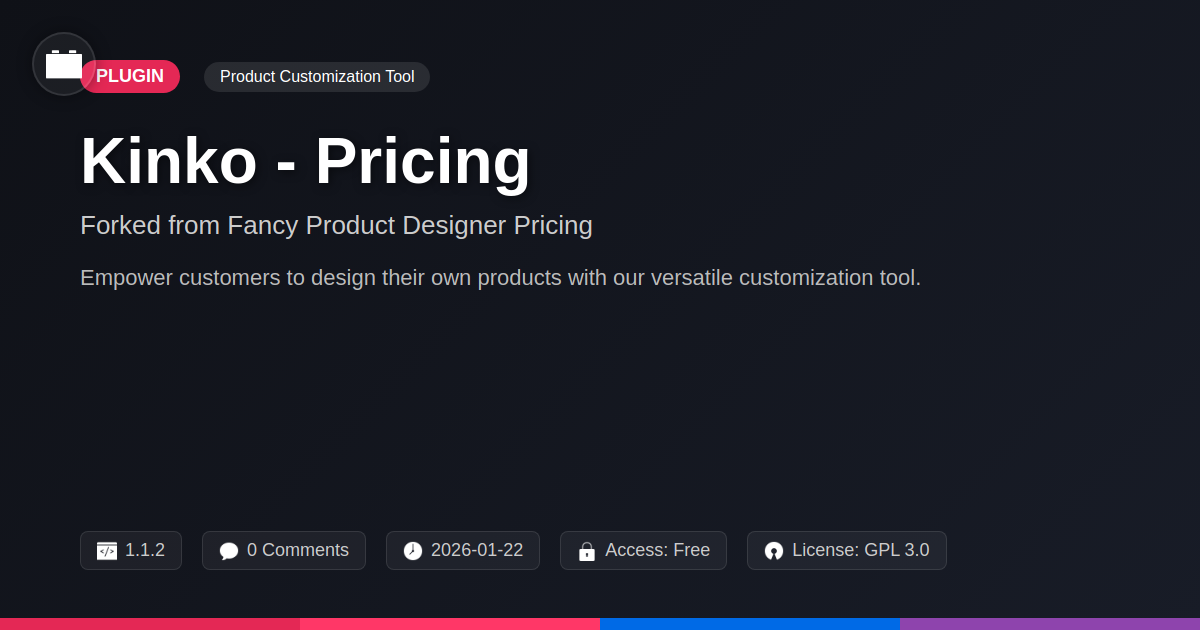Image resolution: width=1200 pixels, height=630 pixels.
Task: Click the Kinko - Pricing title
Action: pos(305,161)
